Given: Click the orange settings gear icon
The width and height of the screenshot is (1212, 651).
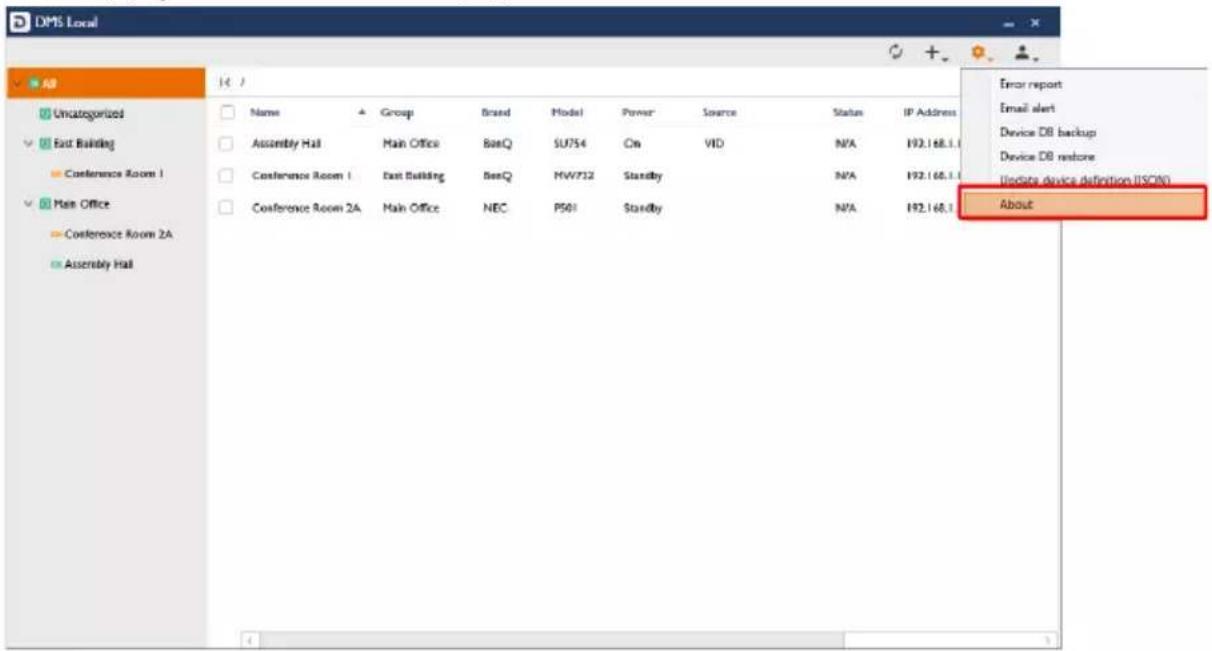Looking at the screenshot, I should (980, 54).
